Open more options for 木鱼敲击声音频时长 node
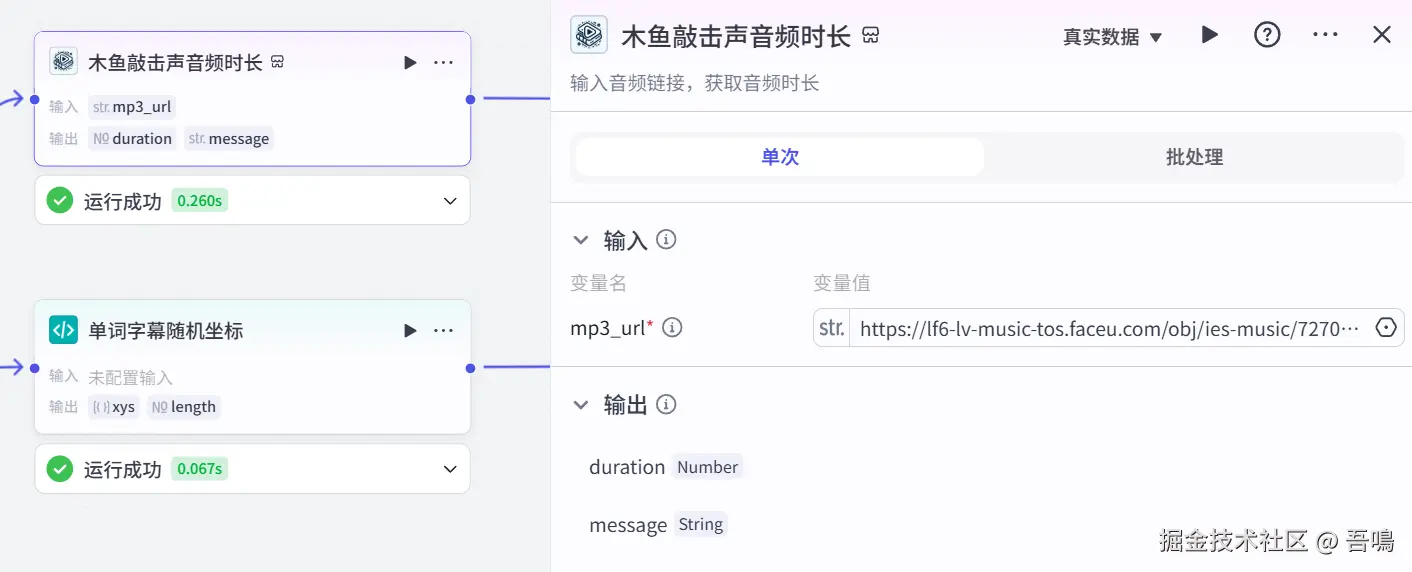The height and width of the screenshot is (572, 1412). [x=443, y=63]
